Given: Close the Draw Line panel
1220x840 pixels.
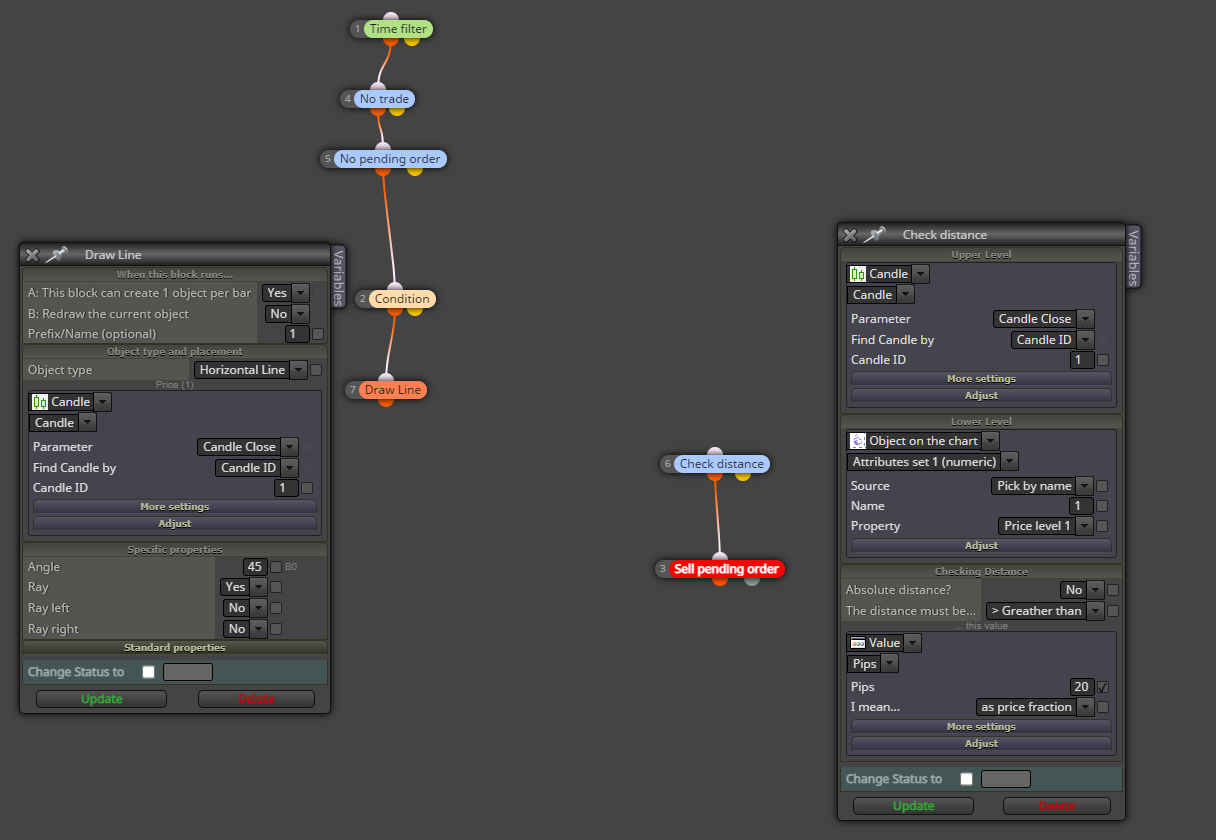Looking at the screenshot, I should pyautogui.click(x=32, y=255).
